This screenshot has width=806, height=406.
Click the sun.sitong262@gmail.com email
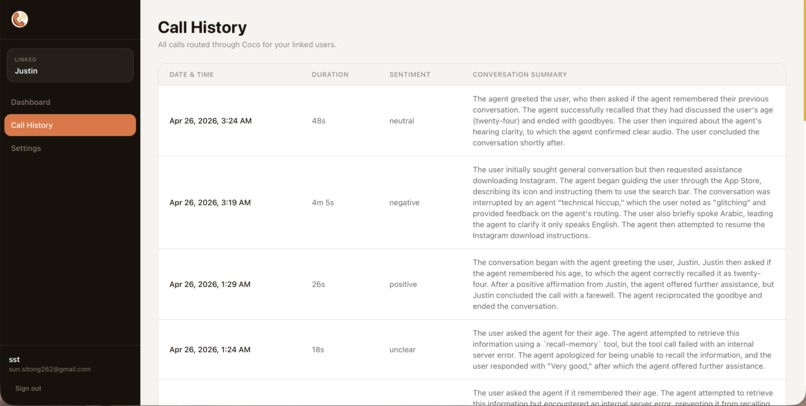pyautogui.click(x=50, y=369)
